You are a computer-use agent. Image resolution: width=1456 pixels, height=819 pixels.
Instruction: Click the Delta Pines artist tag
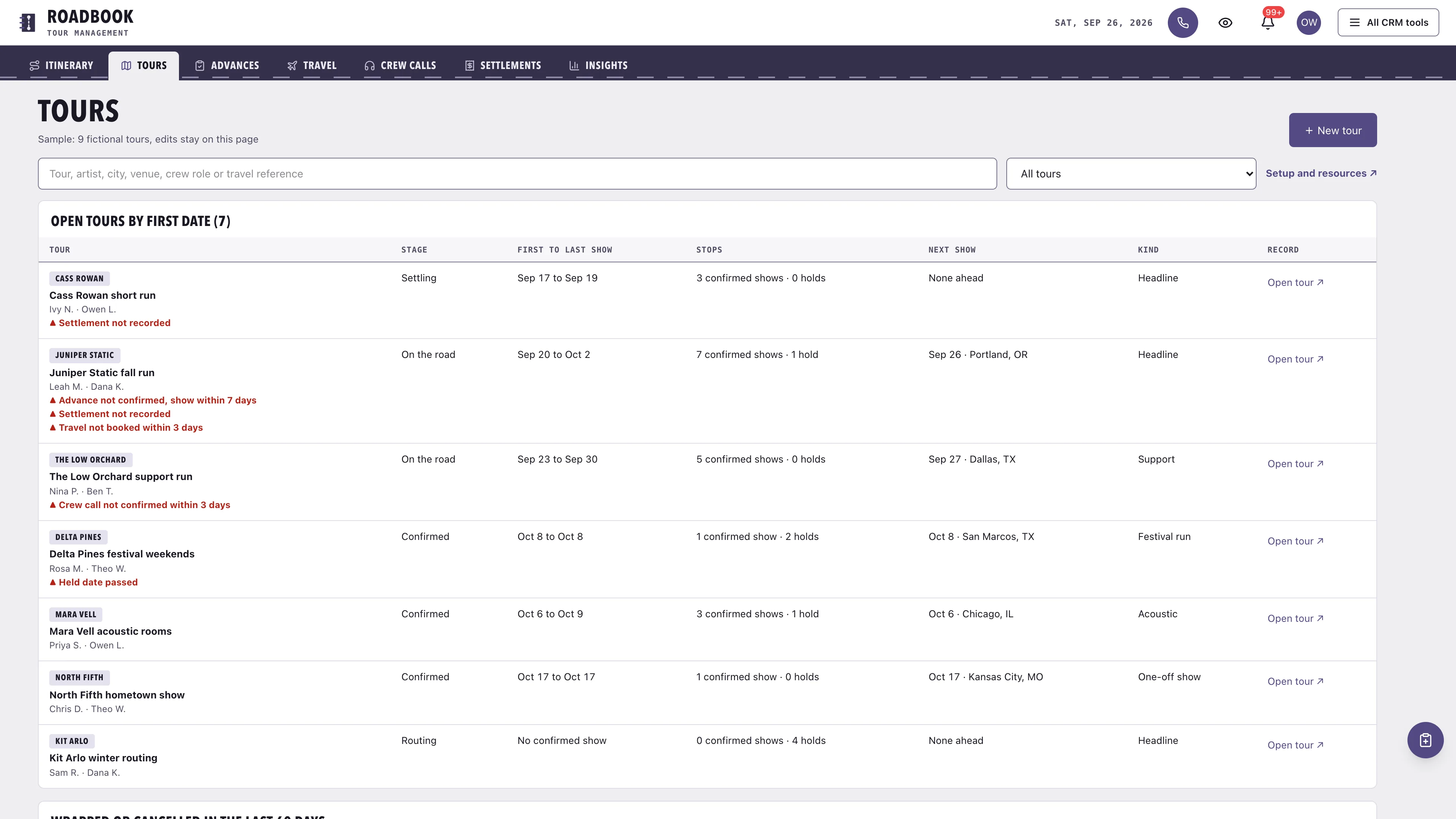coord(78,537)
